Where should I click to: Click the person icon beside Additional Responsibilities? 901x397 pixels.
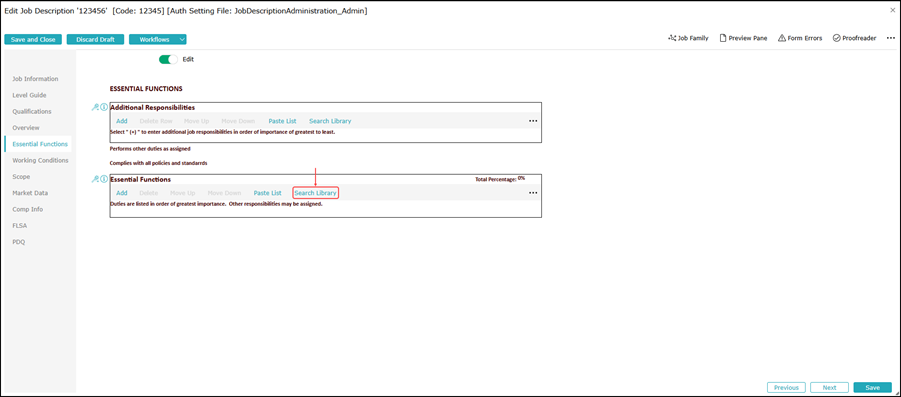[95, 107]
